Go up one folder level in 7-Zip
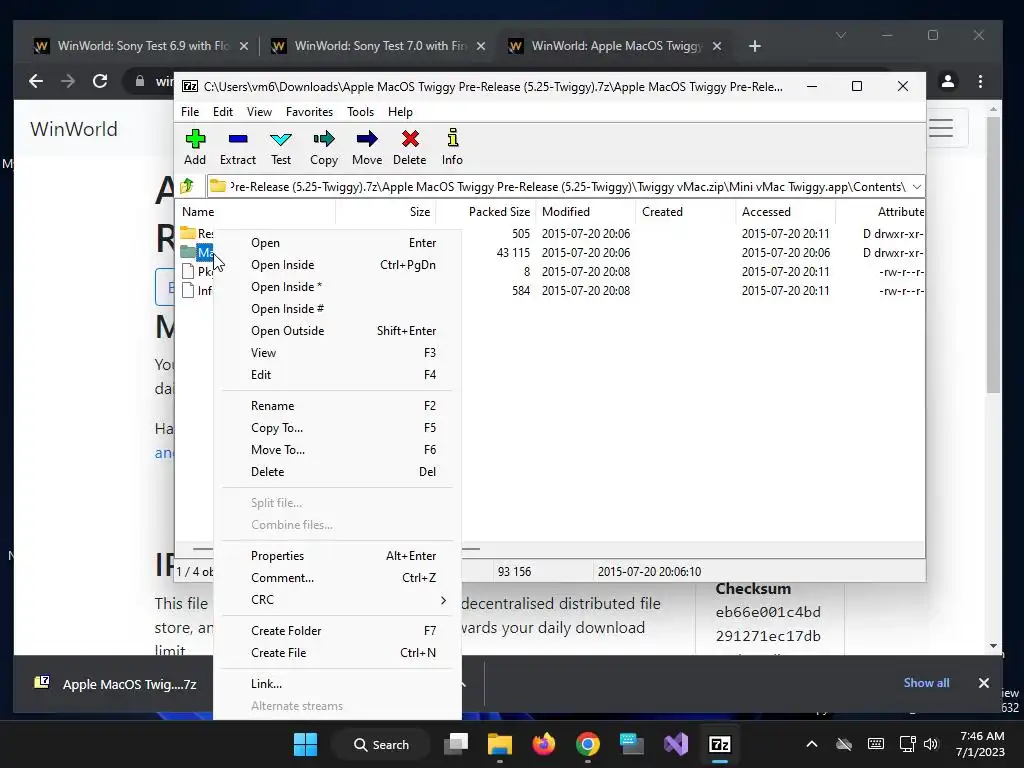This screenshot has width=1024, height=768. click(187, 187)
